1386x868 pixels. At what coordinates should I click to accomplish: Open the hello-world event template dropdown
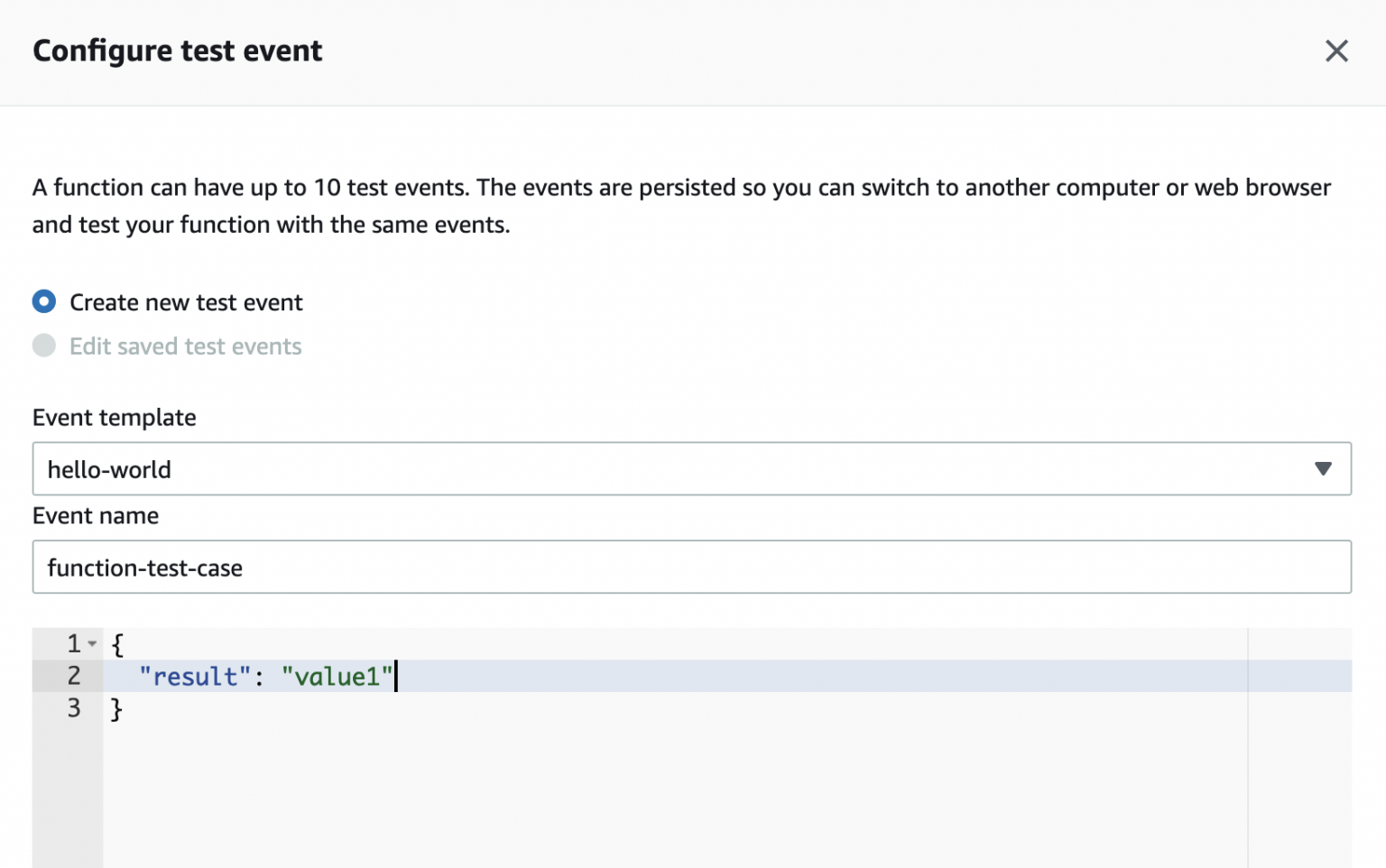coord(691,468)
